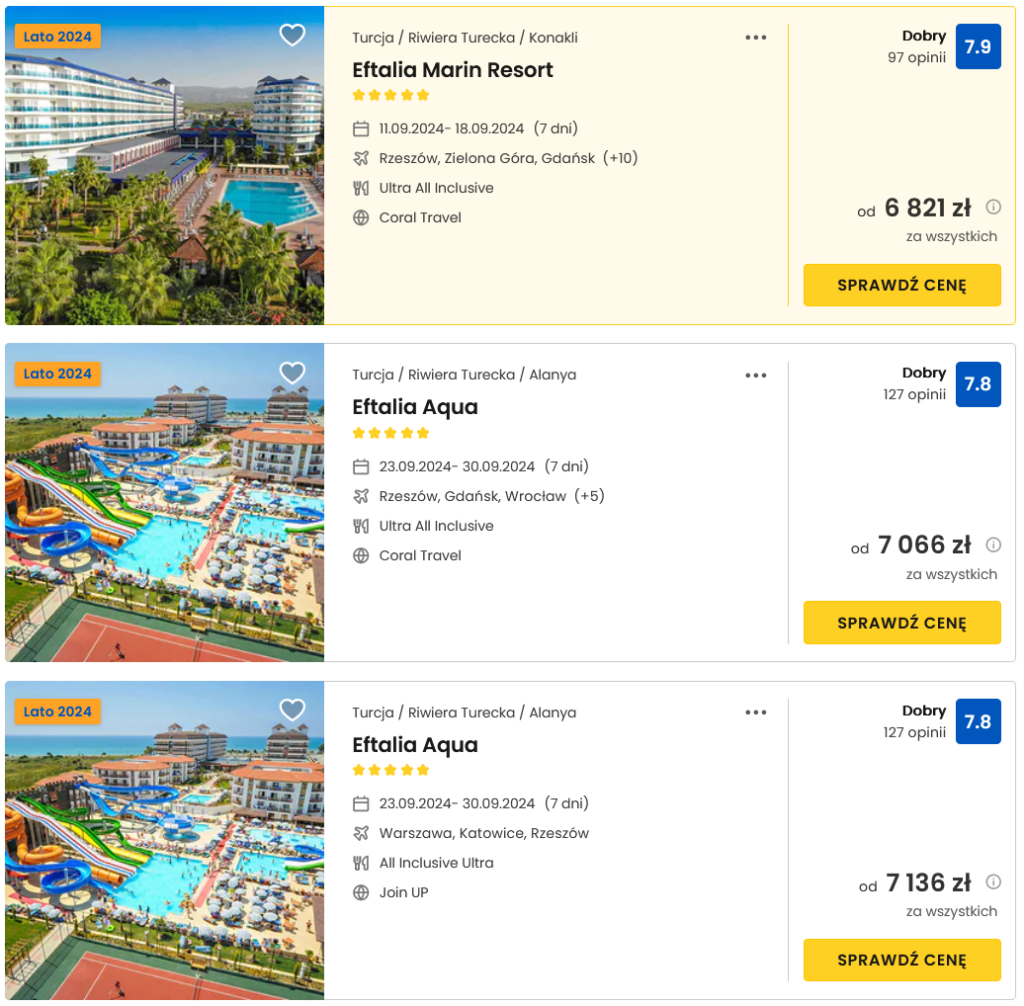Toggle heart on Join UP Eftalia Aqua
The height and width of the screenshot is (1006, 1024).
point(292,711)
